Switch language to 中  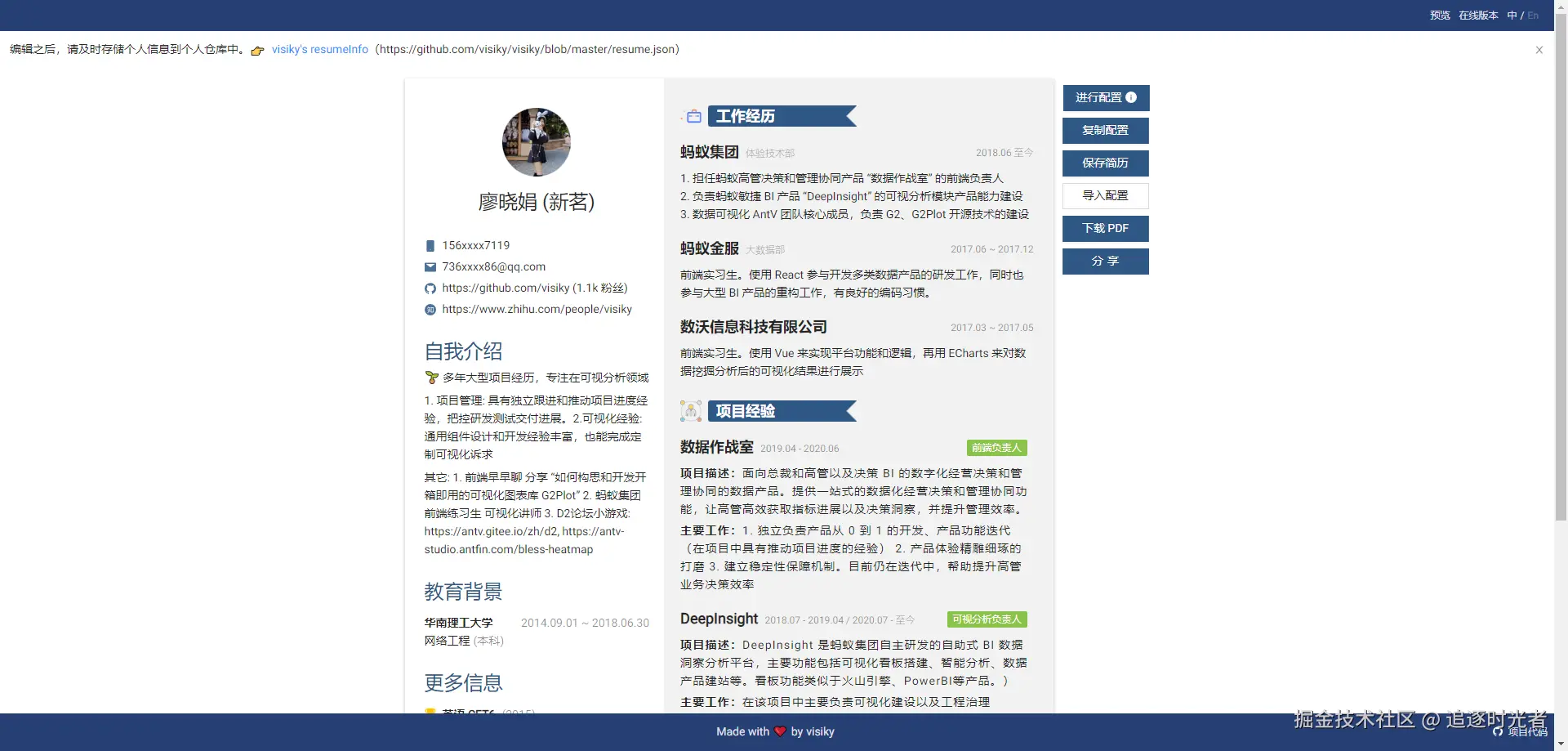(1512, 16)
